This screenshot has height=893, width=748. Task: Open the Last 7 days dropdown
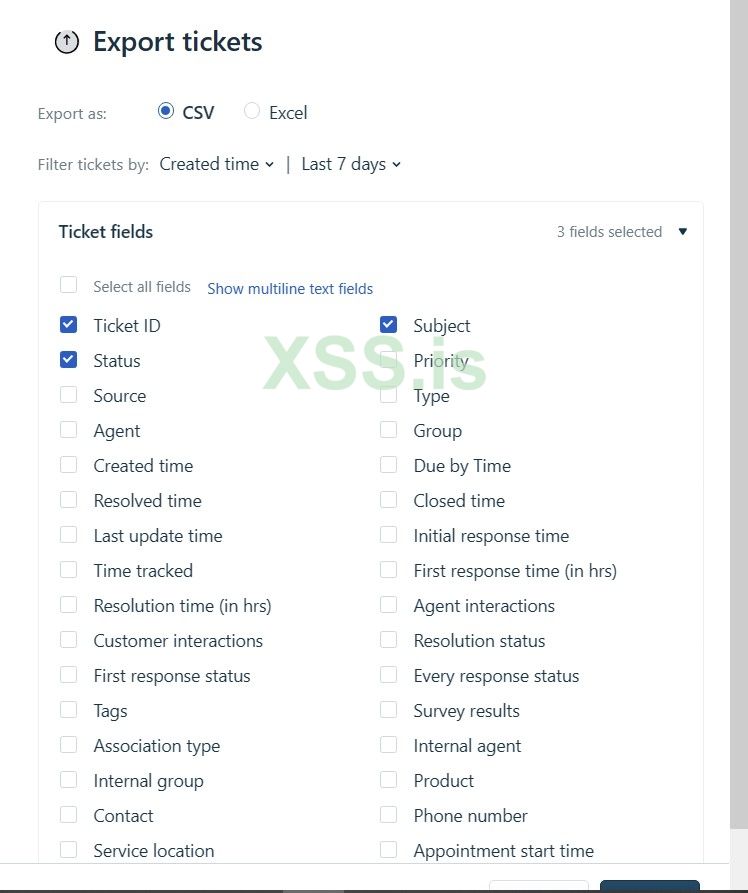(x=350, y=164)
